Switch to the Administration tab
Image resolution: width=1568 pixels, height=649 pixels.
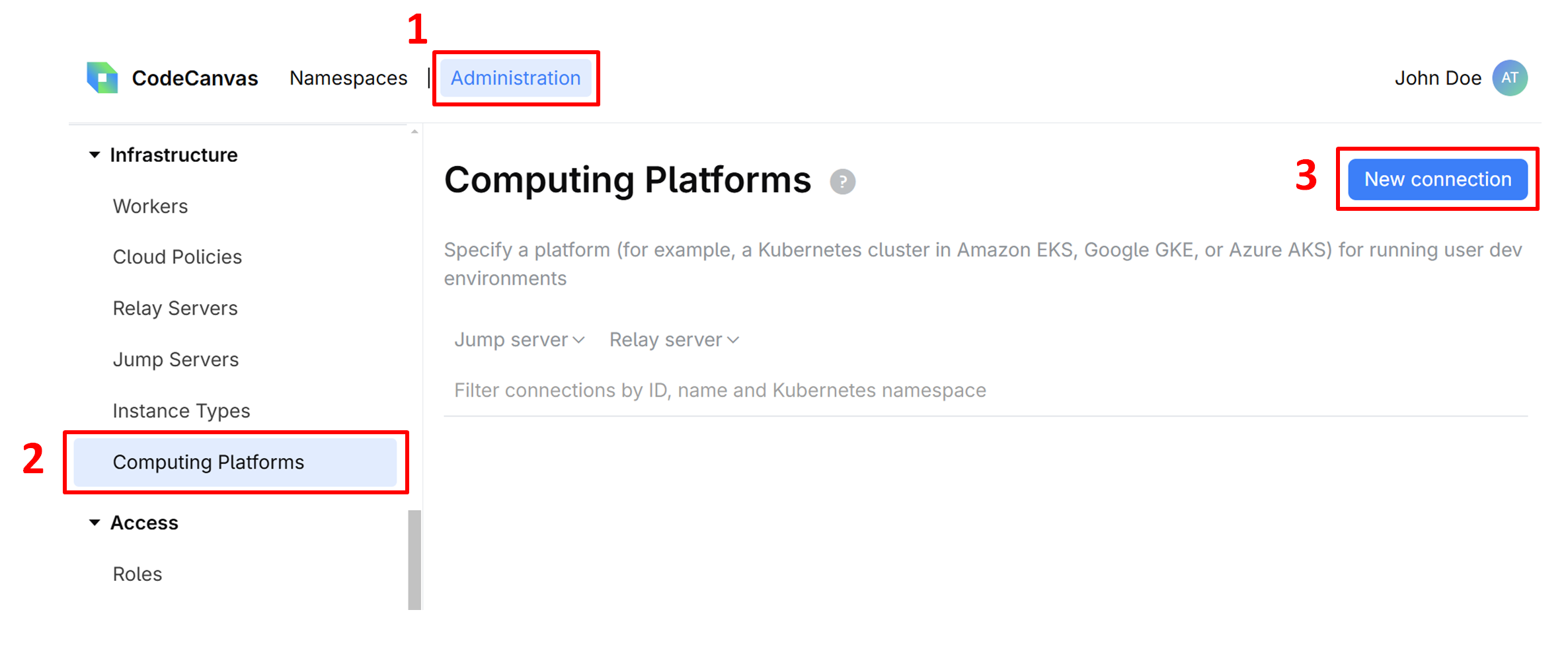pos(516,77)
